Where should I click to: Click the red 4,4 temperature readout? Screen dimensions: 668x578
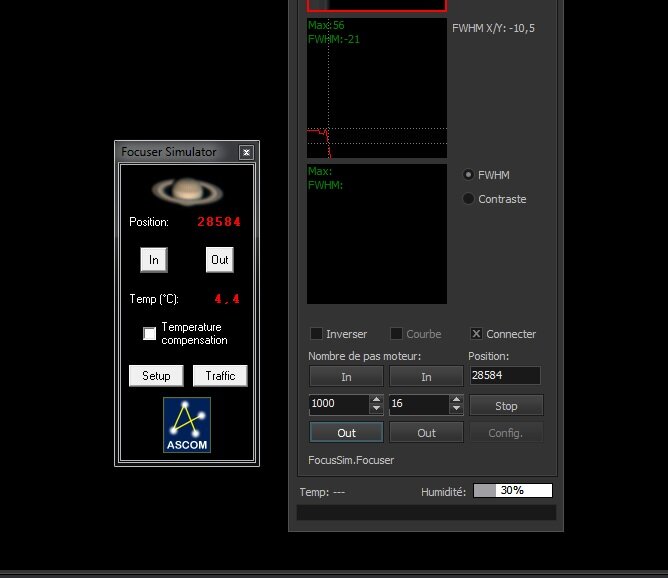point(227,299)
